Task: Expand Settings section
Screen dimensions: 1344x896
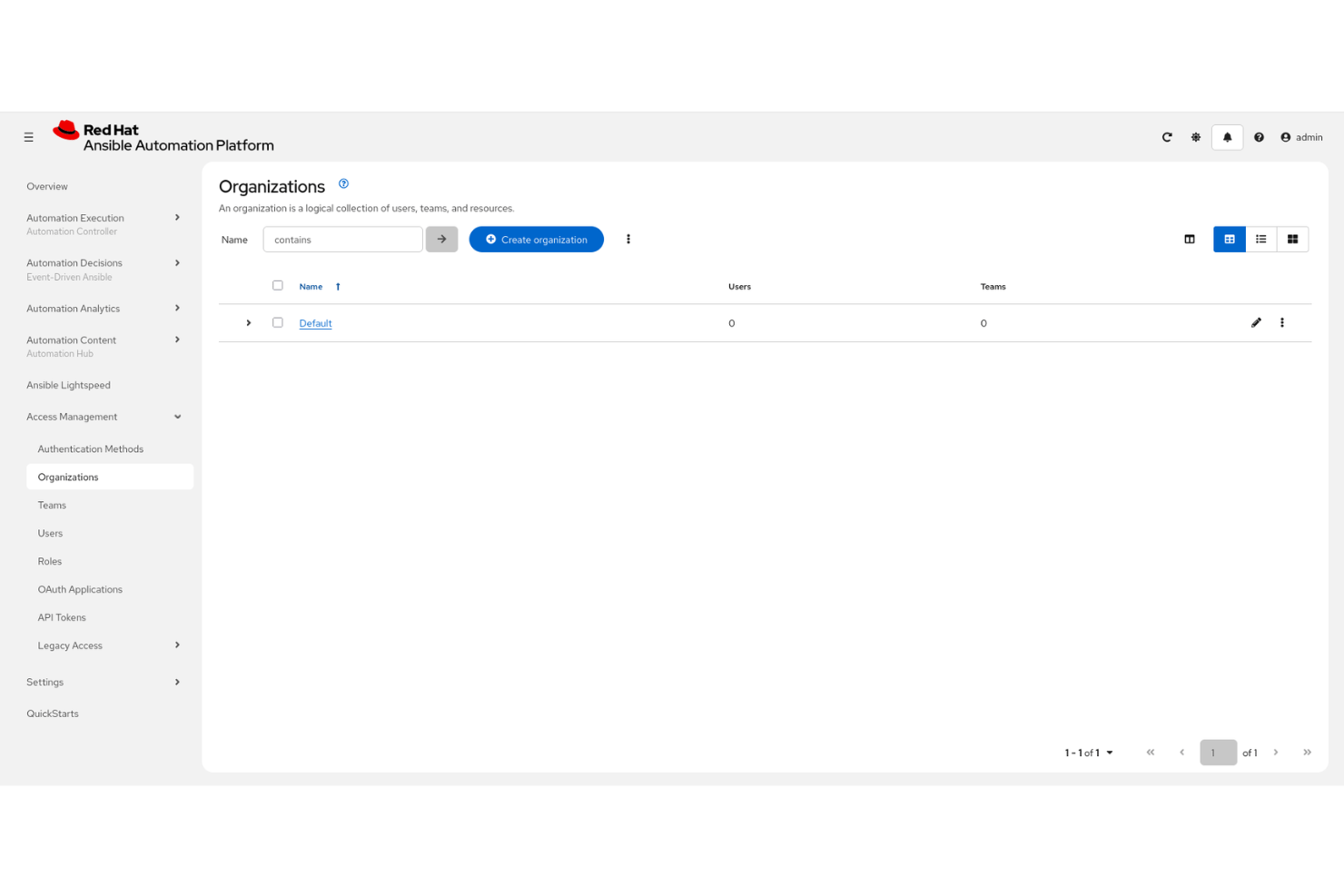Action: click(x=104, y=682)
